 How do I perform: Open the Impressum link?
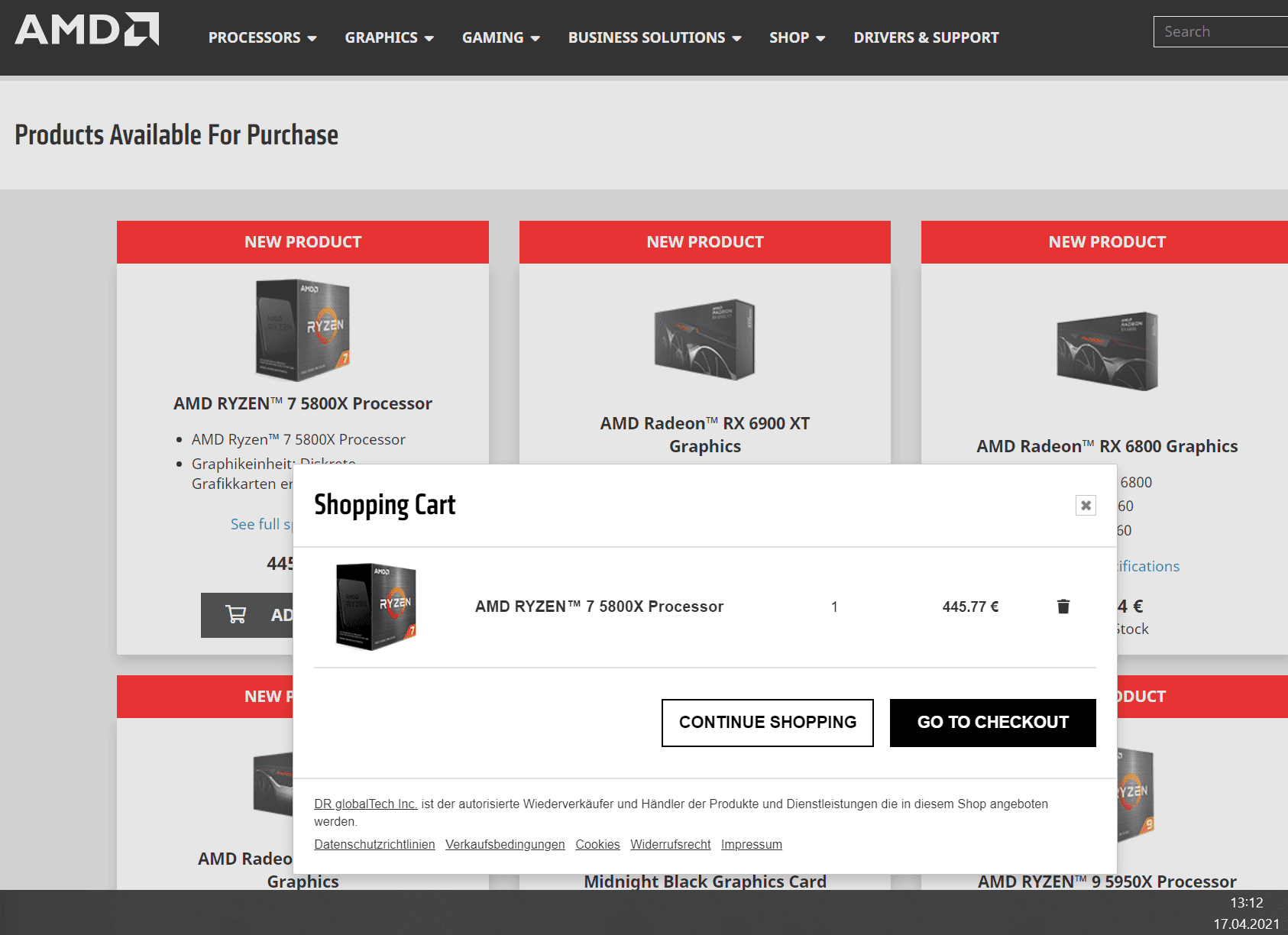click(752, 844)
